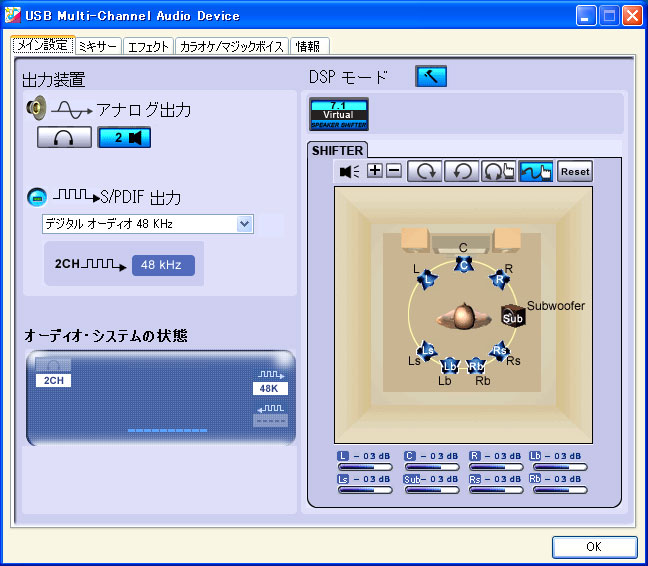648x566 pixels.
Task: Adjust the L channel dB slider
Action: click(365, 466)
